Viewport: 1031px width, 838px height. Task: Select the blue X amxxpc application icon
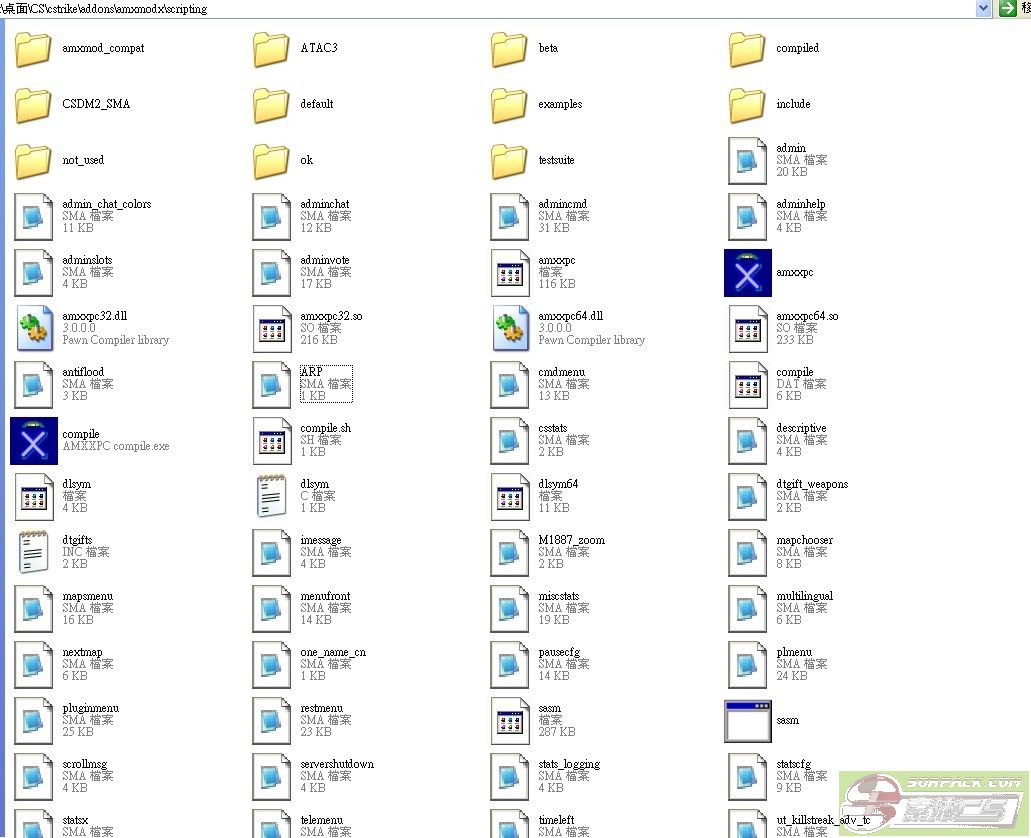[x=748, y=273]
